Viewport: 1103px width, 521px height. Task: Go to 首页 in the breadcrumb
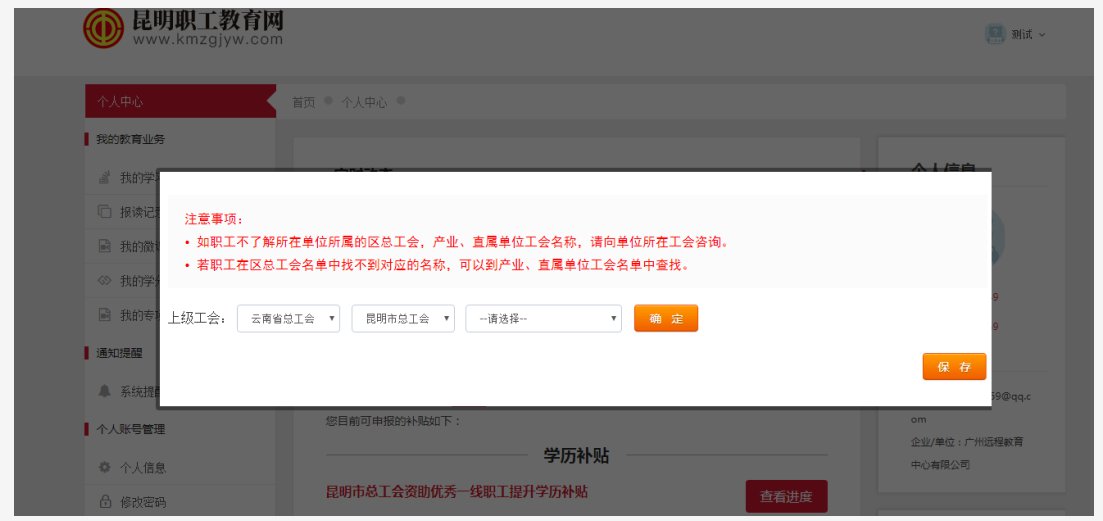click(x=303, y=102)
